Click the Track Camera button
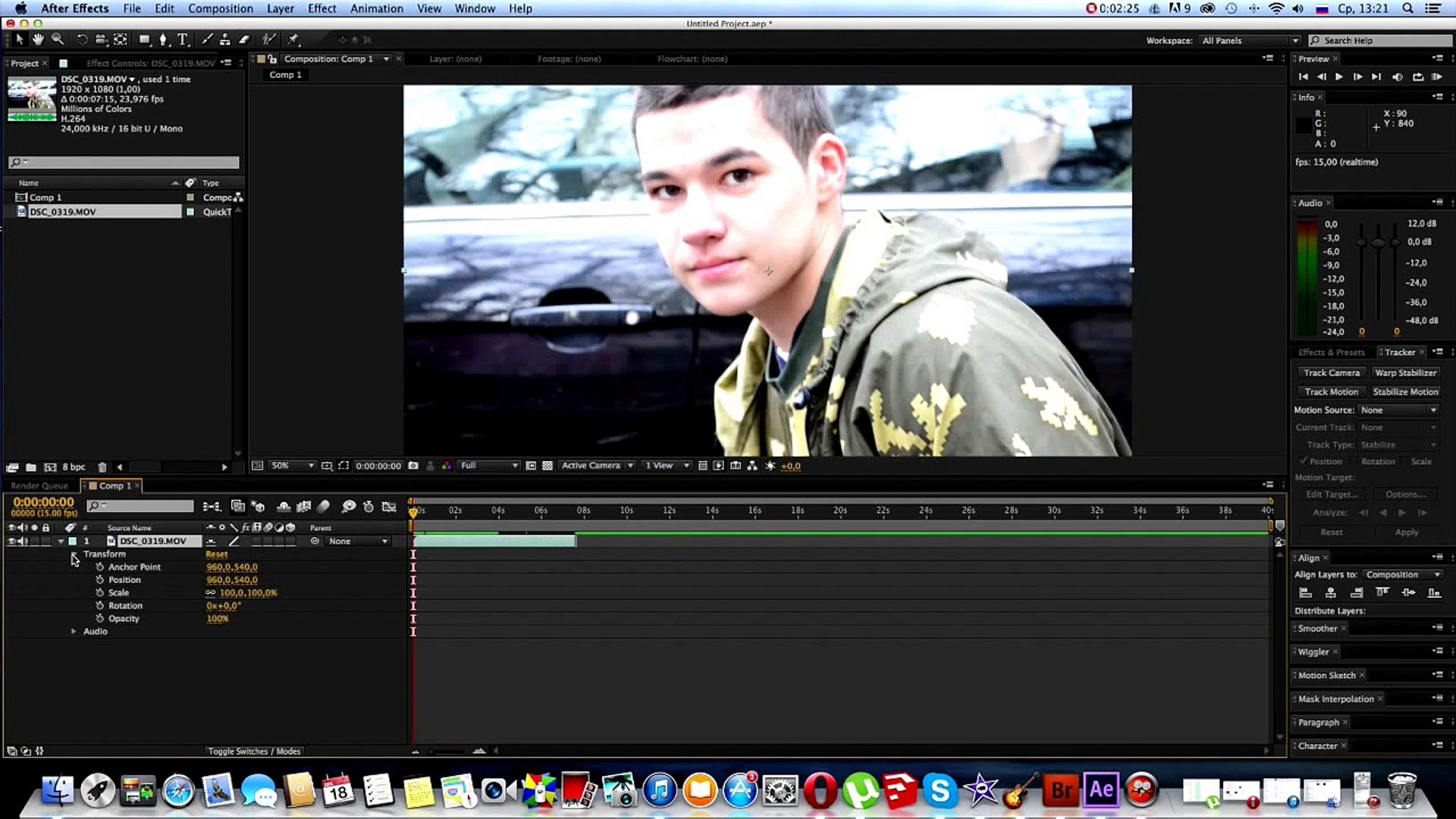This screenshot has height=819, width=1456. click(x=1331, y=373)
